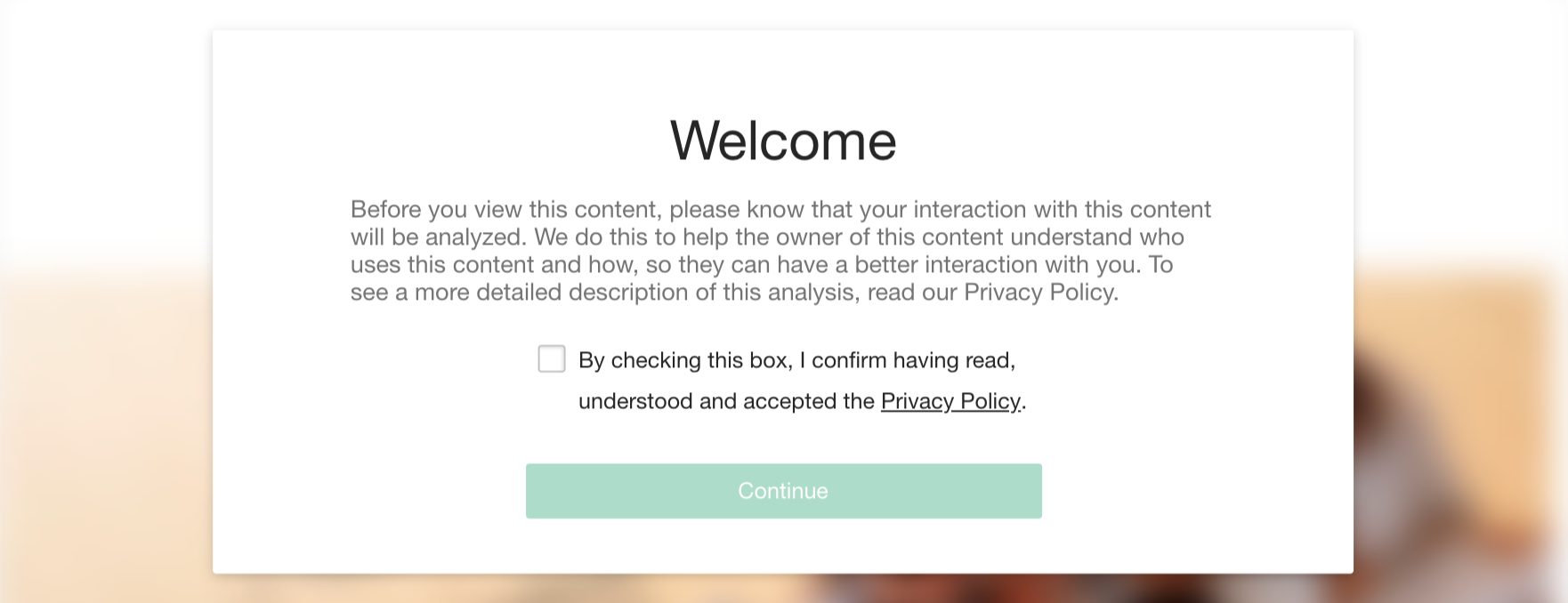
Task: Click "see a more detailed description" text
Action: [x=521, y=293]
